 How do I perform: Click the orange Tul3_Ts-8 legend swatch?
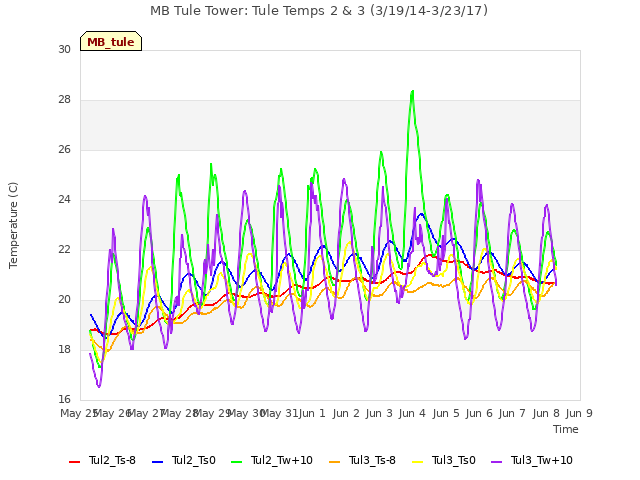click(334, 461)
